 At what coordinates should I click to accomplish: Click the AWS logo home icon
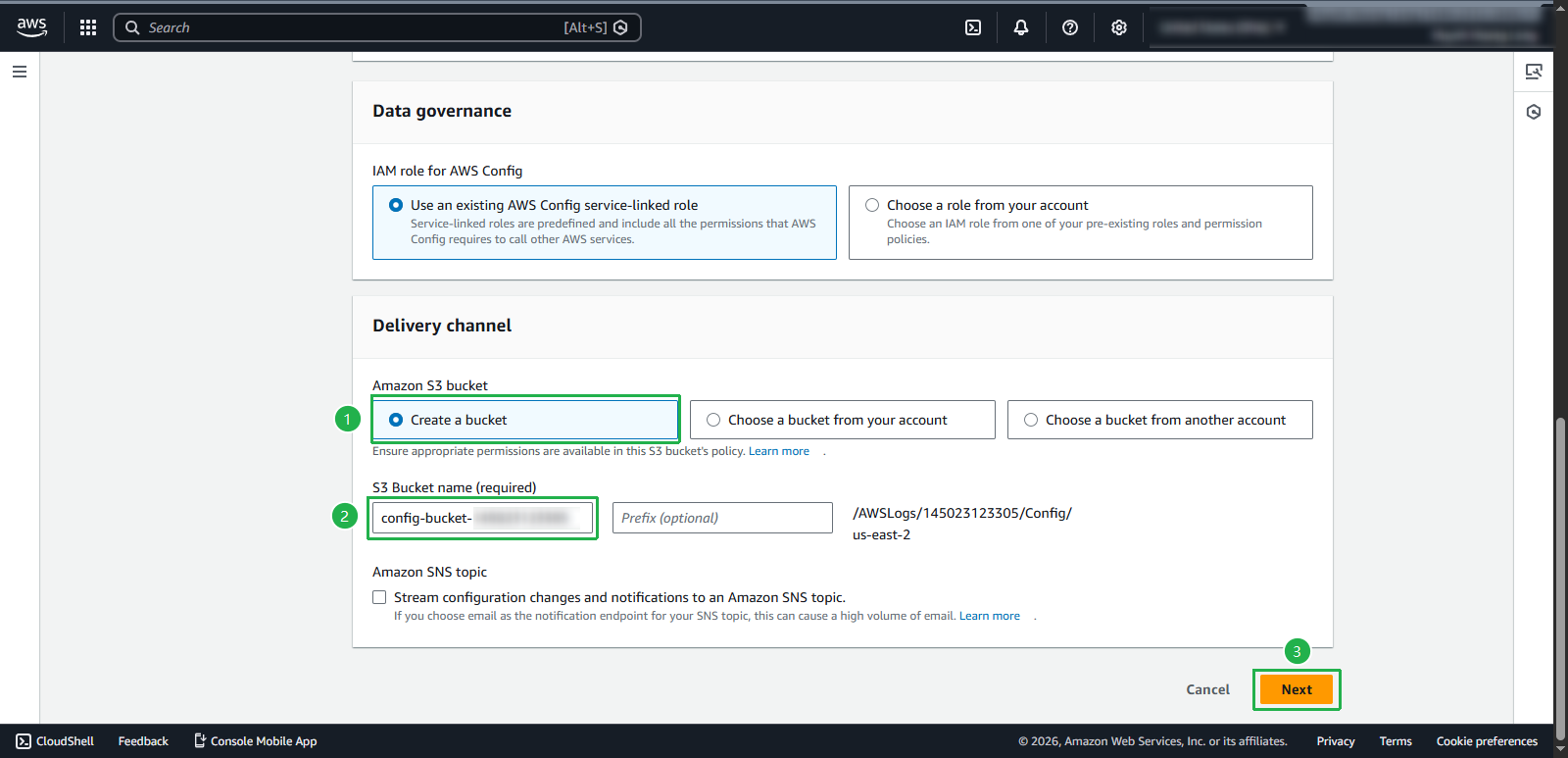31,27
